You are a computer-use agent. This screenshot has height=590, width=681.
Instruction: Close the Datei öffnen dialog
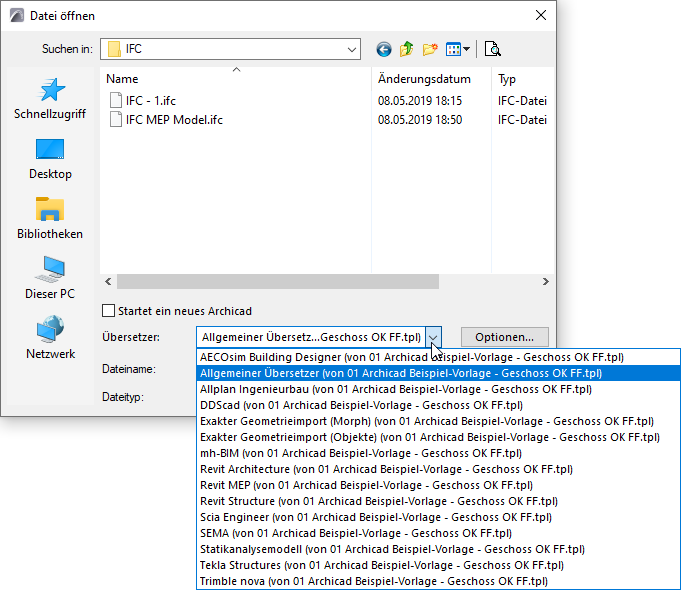pos(541,16)
